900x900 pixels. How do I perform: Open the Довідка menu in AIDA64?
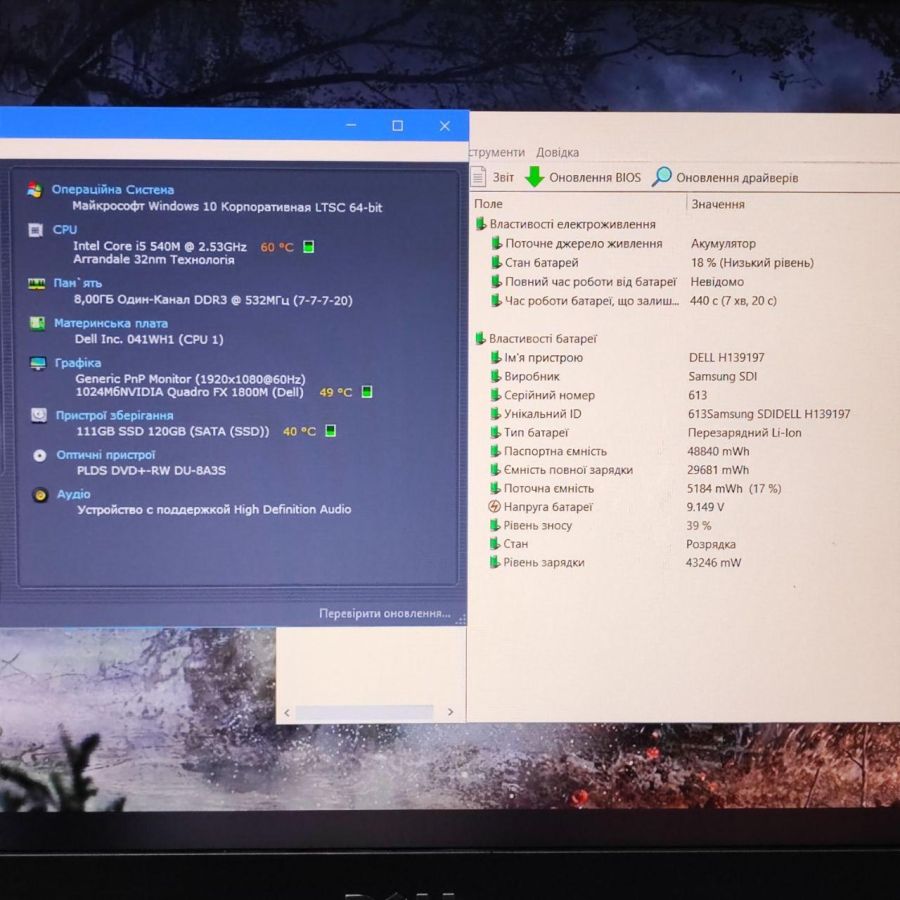point(557,153)
